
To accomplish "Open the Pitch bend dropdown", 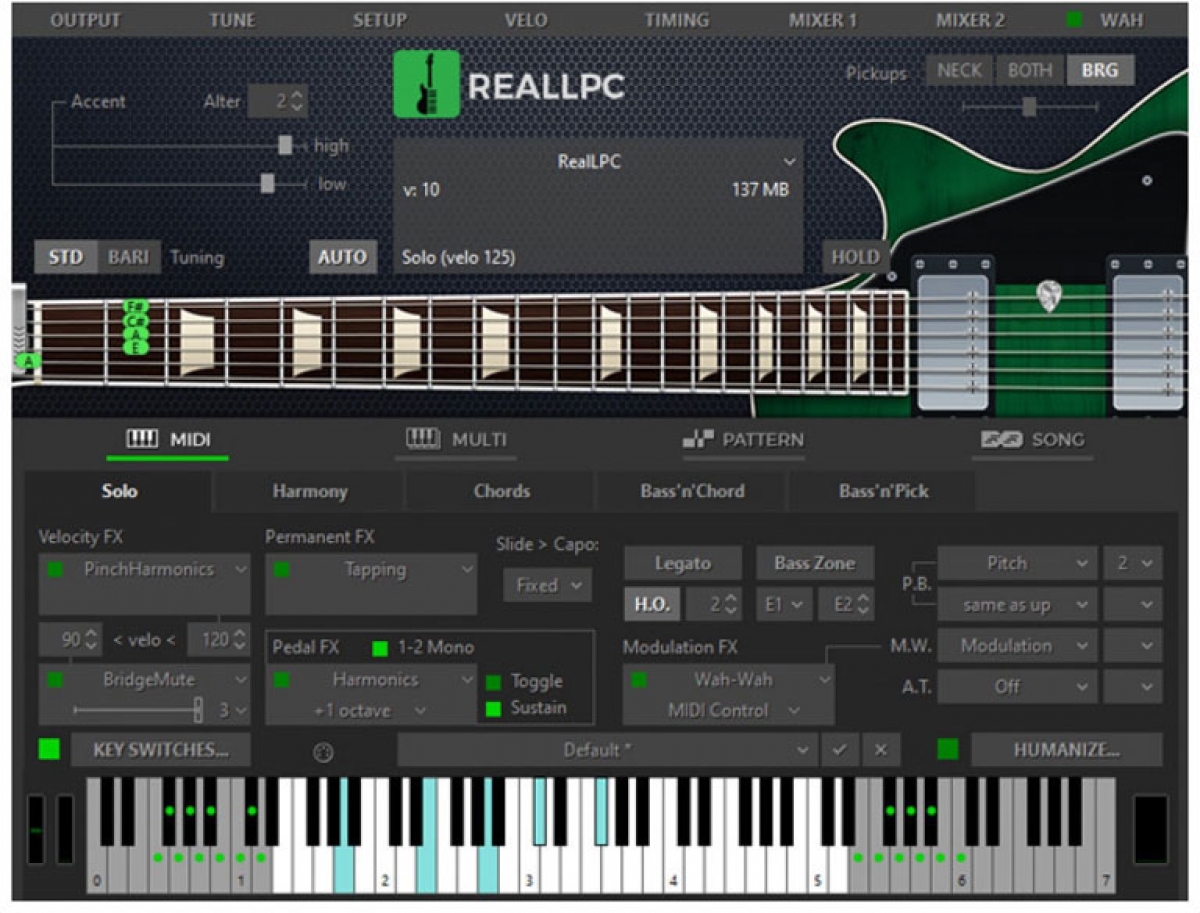I will (1017, 564).
